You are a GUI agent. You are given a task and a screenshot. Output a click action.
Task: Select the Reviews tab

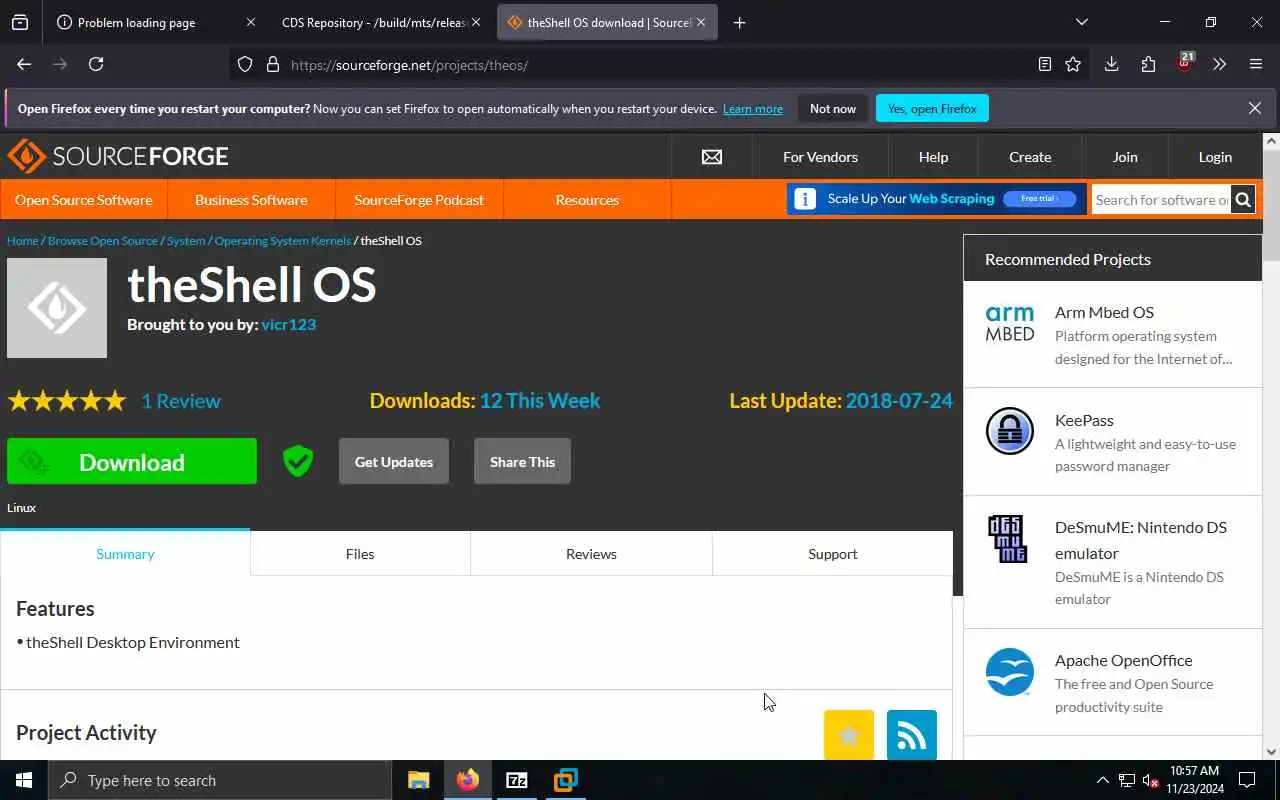pyautogui.click(x=591, y=553)
